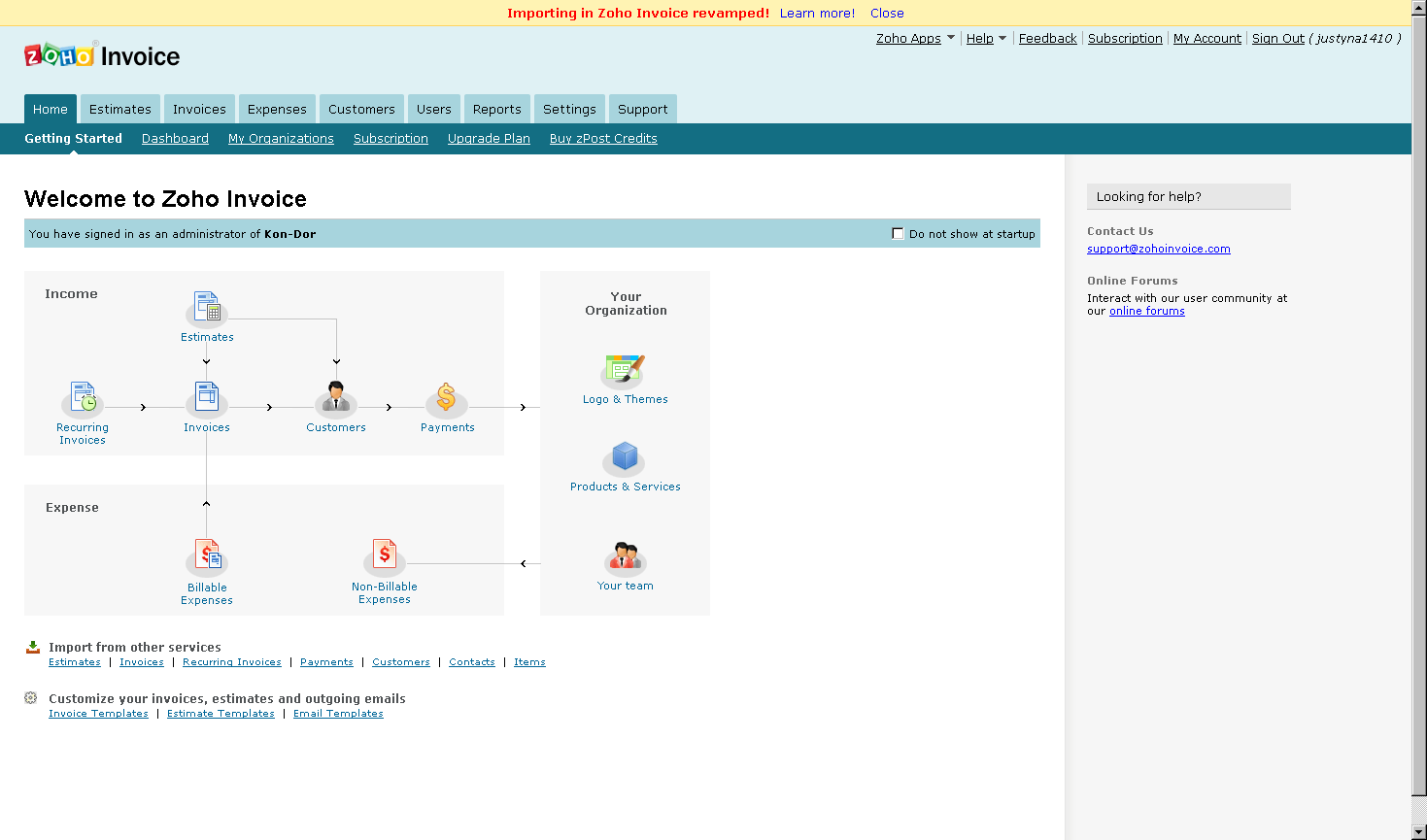Expand the Help dropdown arrow
The width and height of the screenshot is (1427, 840).
[x=1002, y=38]
